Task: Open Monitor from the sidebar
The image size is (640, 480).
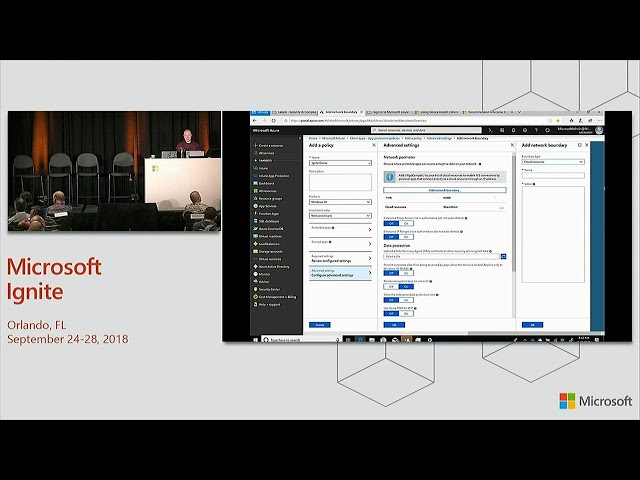Action: (x=262, y=274)
